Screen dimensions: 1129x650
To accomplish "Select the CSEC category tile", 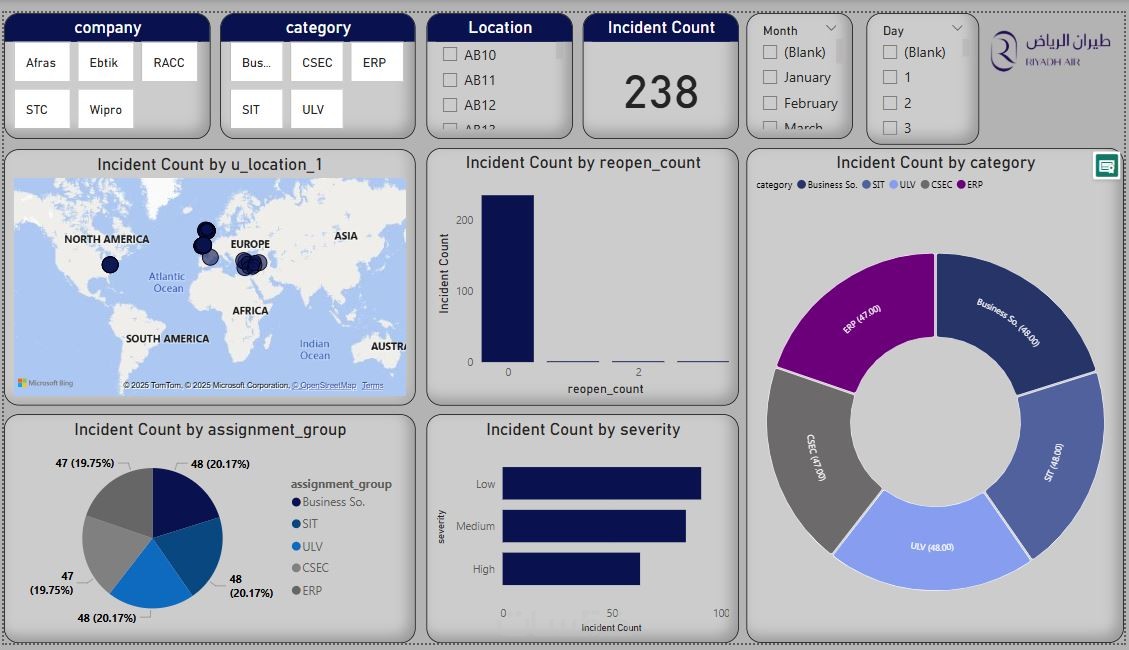I will tap(317, 63).
